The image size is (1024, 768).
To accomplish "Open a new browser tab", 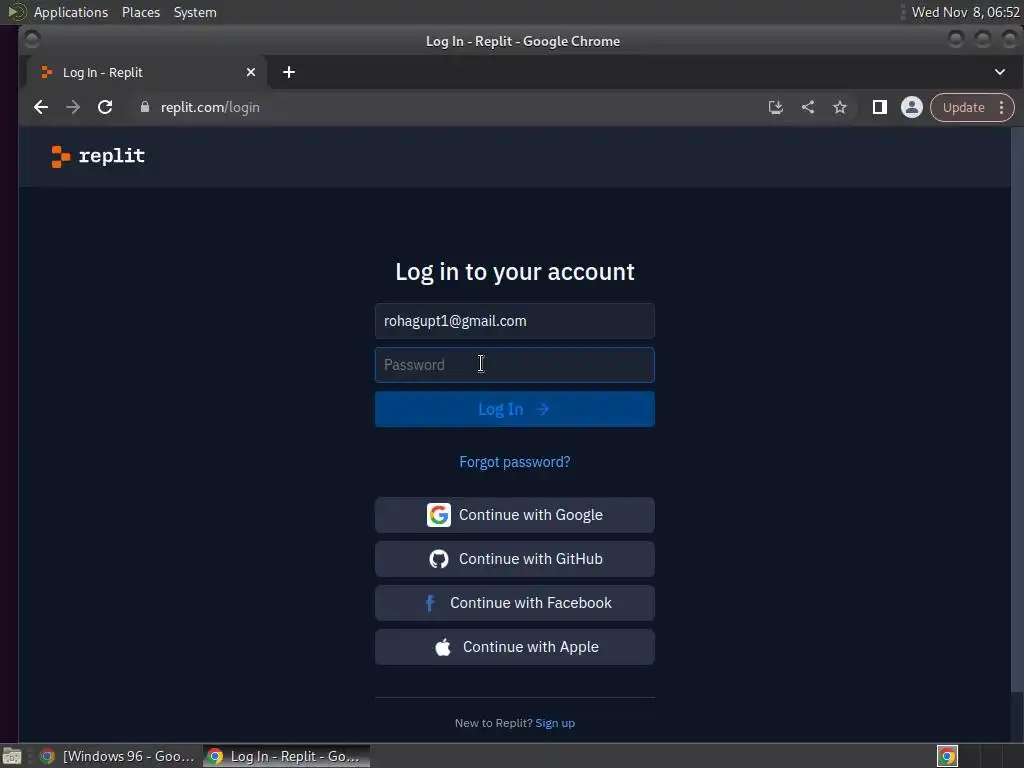I will 289,72.
